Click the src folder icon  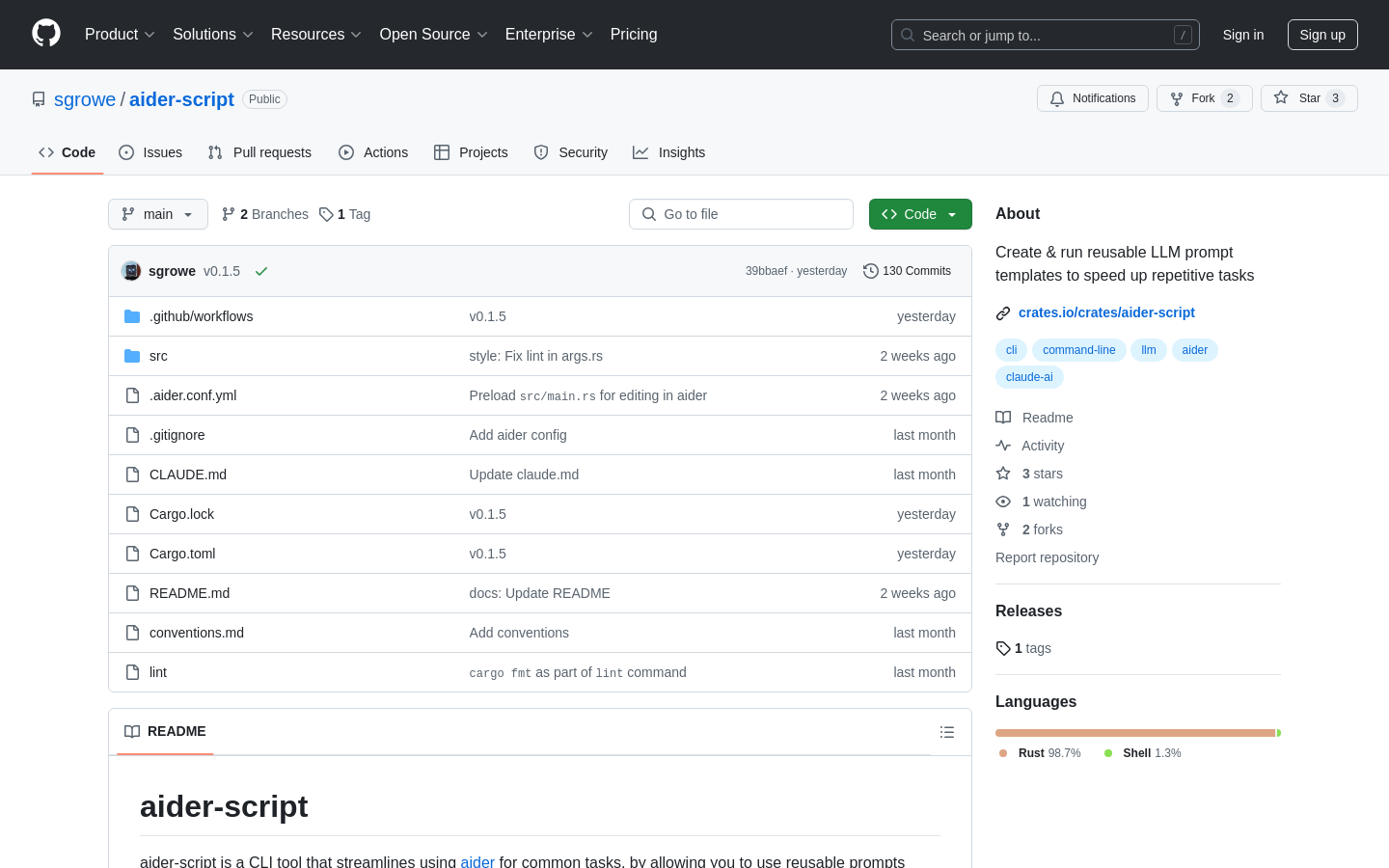pyautogui.click(x=132, y=356)
